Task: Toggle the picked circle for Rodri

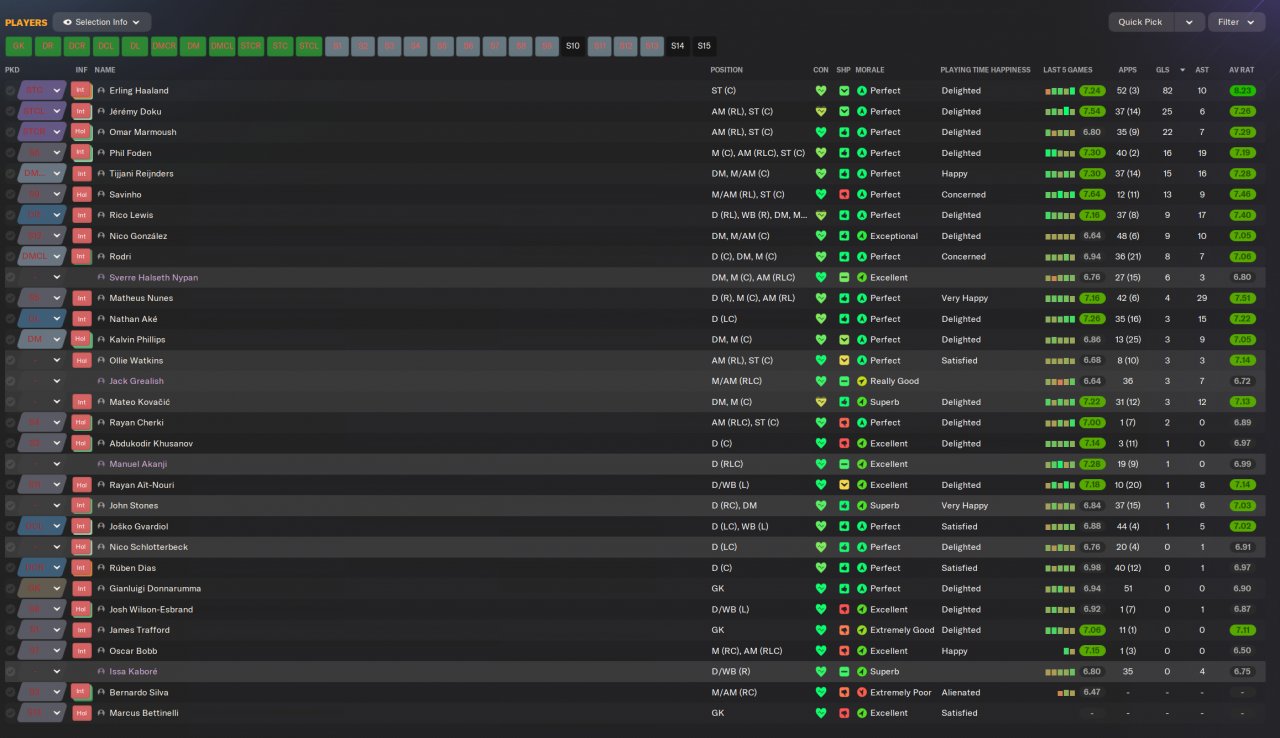Action: coord(10,257)
